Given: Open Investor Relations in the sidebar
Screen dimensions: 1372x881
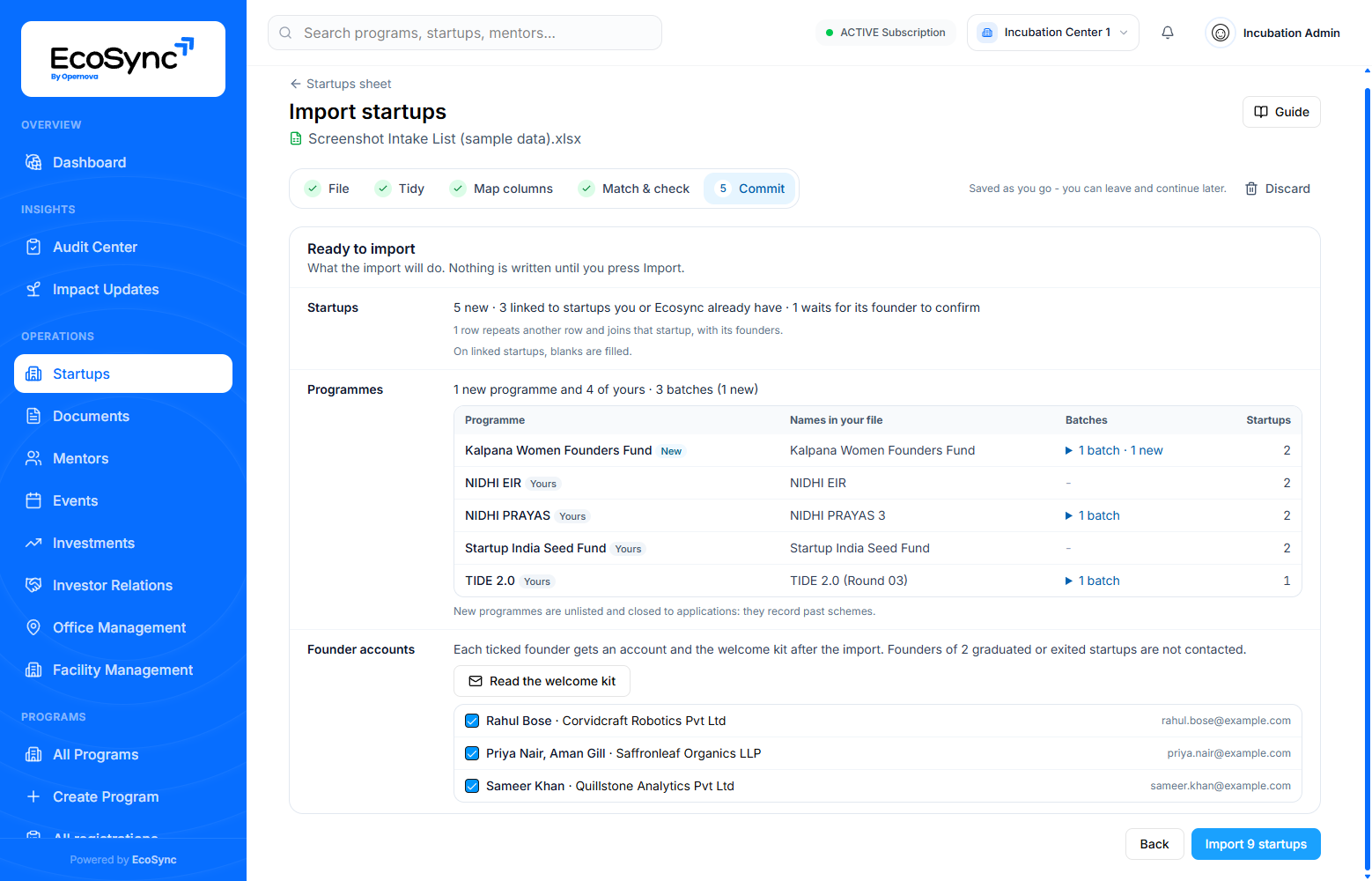Looking at the screenshot, I should (x=123, y=585).
